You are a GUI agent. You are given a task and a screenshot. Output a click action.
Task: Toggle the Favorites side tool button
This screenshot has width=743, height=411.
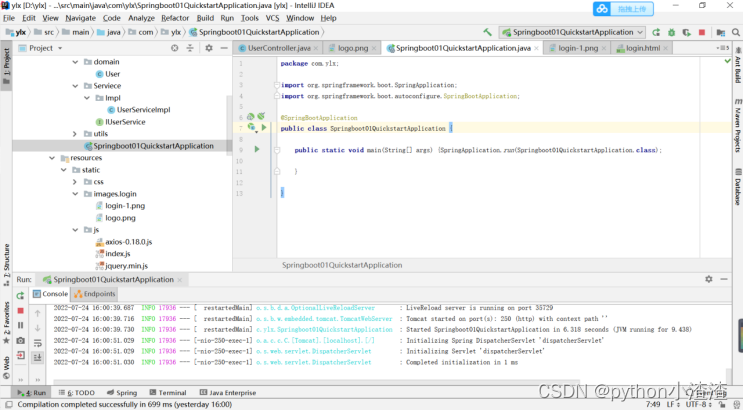(x=6, y=322)
